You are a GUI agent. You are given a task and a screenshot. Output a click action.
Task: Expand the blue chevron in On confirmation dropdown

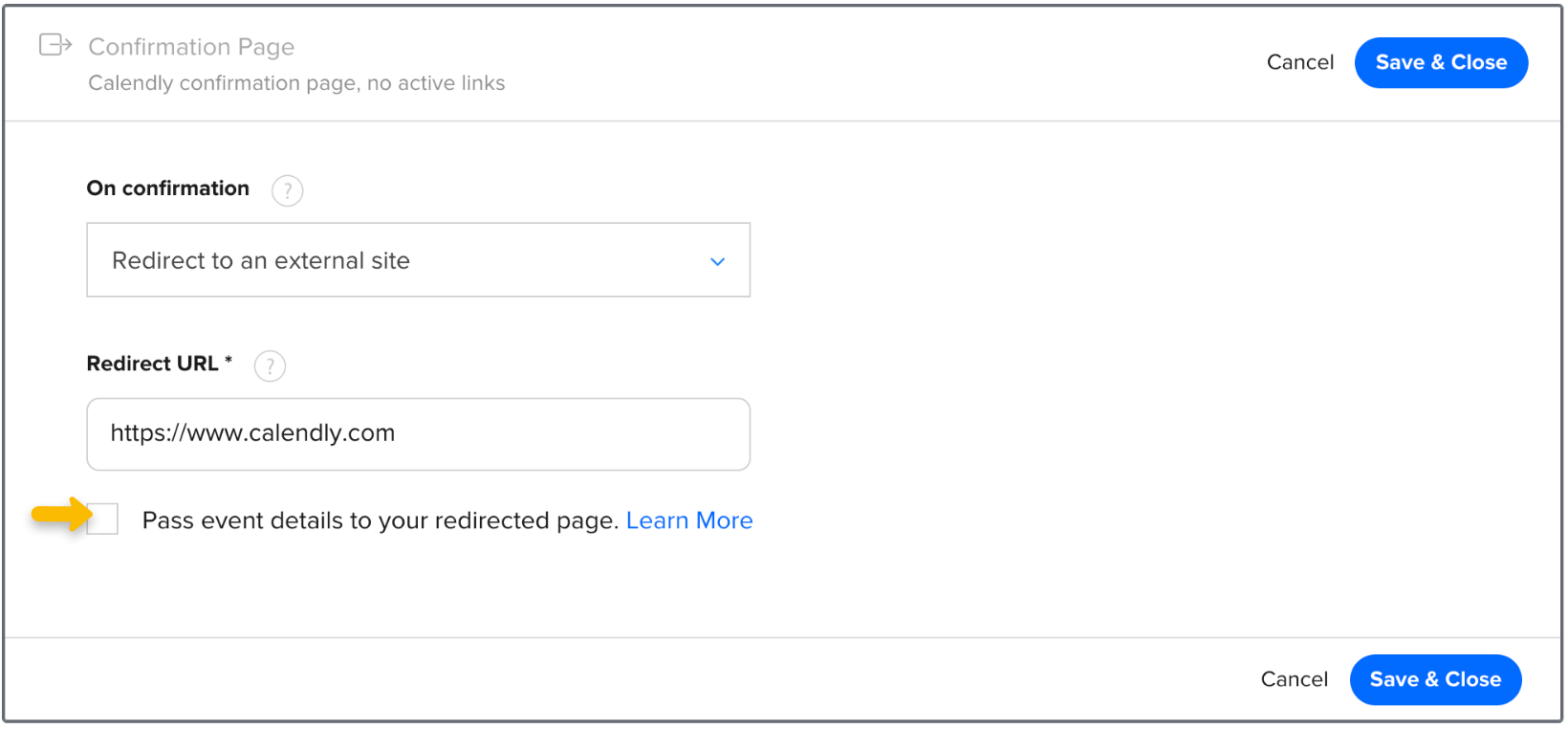[x=717, y=261]
